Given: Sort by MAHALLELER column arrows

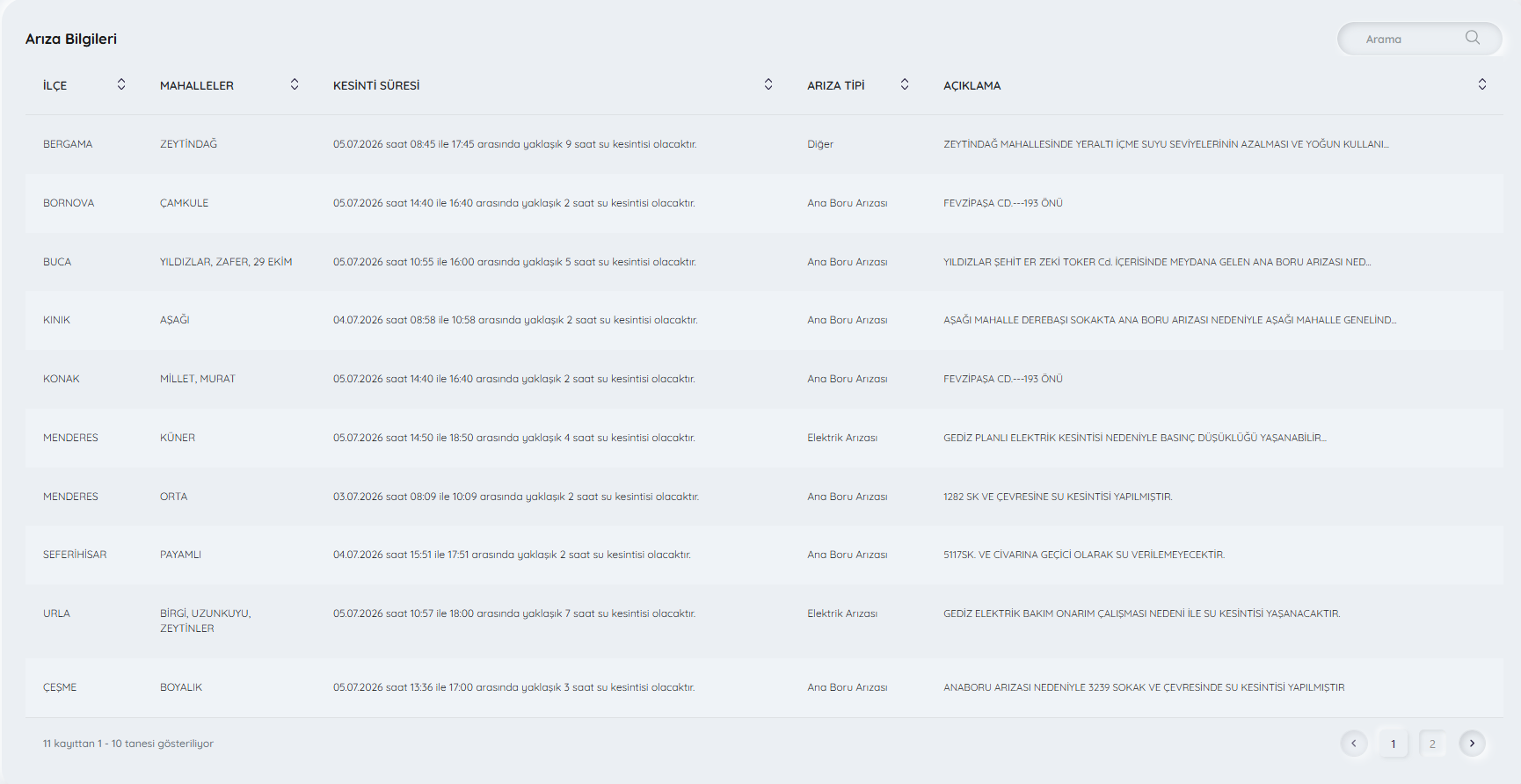Looking at the screenshot, I should click(295, 84).
